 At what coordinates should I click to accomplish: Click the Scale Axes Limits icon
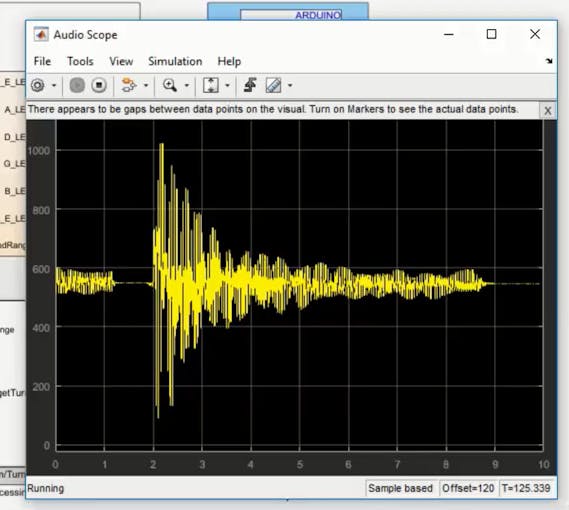[x=210, y=85]
